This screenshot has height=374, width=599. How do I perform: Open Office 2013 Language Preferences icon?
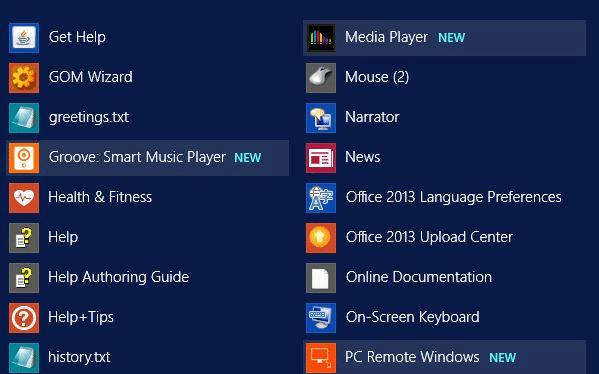321,198
